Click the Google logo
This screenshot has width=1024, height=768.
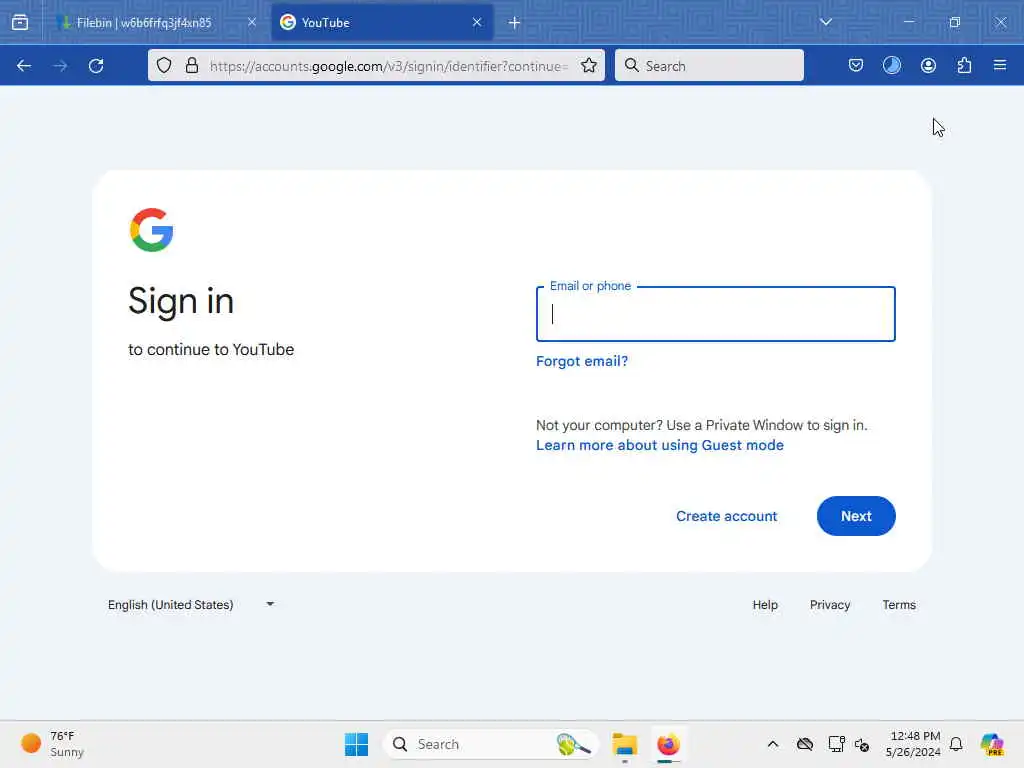tap(152, 230)
